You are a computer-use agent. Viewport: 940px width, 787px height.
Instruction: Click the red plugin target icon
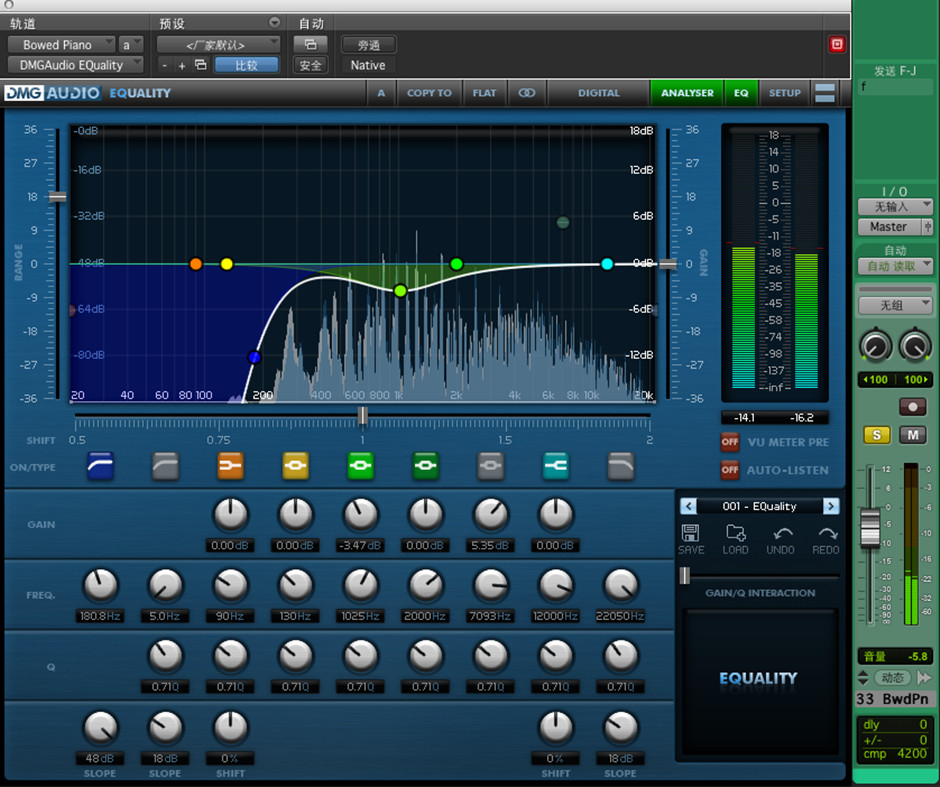pos(837,44)
